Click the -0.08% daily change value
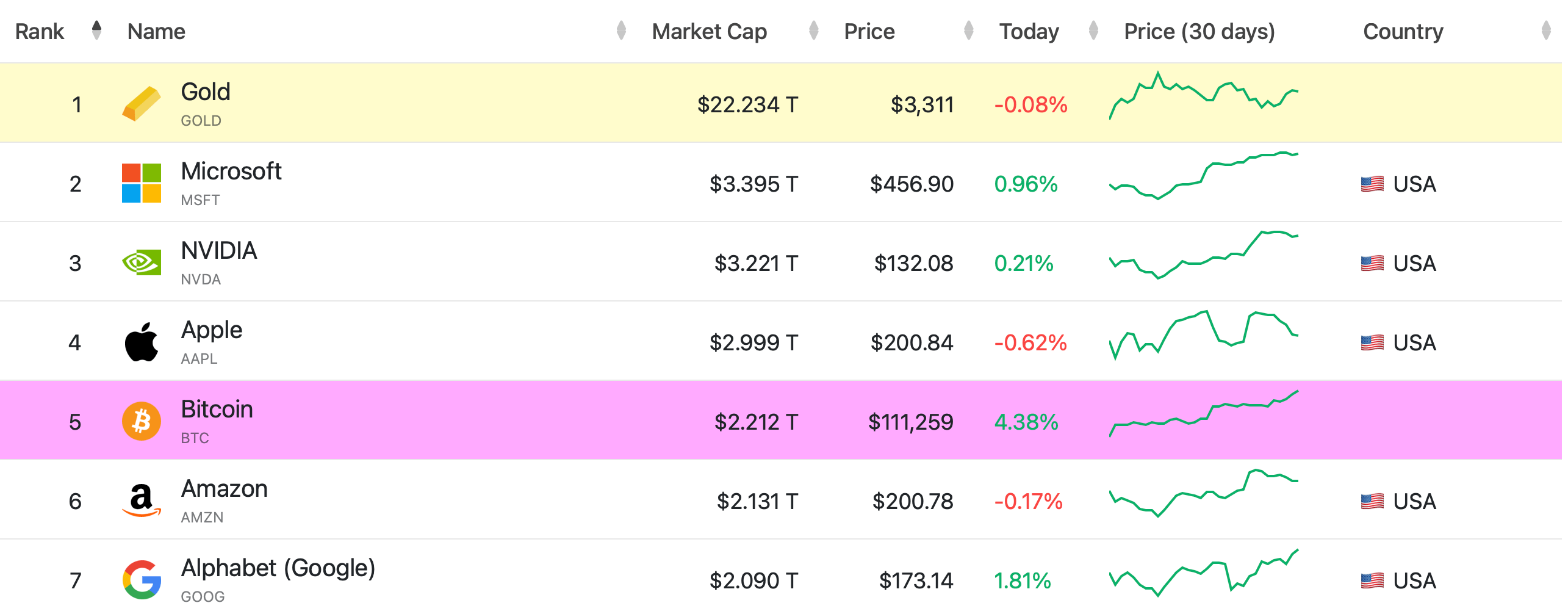Viewport: 1568px width, 614px height. pos(1031,104)
